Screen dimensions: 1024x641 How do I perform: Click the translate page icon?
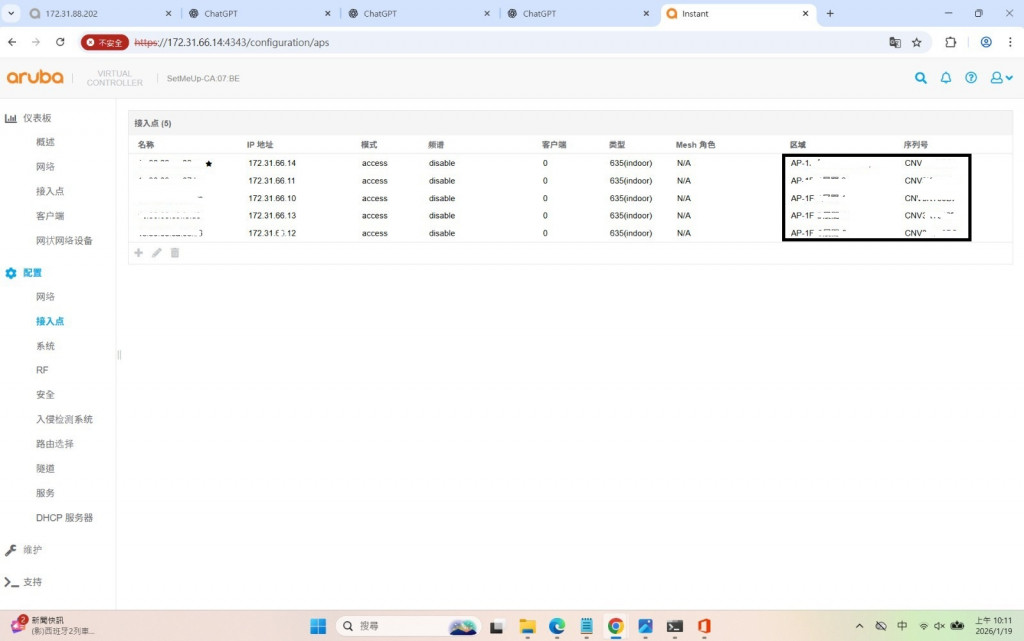pyautogui.click(x=895, y=42)
